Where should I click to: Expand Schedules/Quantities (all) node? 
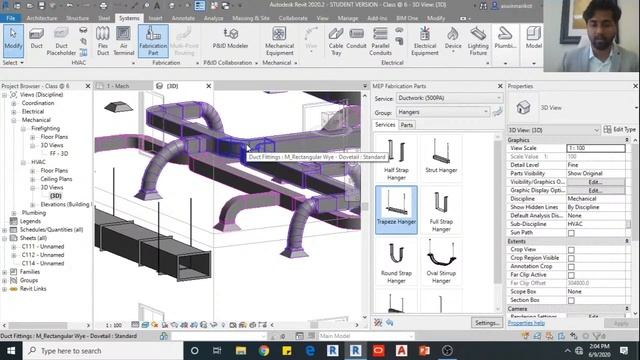pyautogui.click(x=4, y=230)
